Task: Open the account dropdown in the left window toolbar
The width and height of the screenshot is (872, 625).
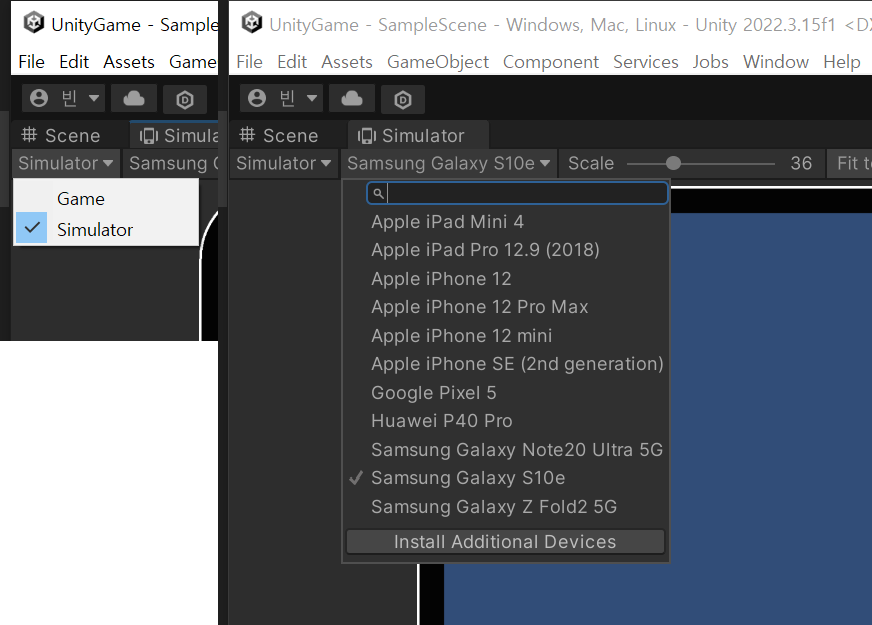Action: (x=63, y=98)
